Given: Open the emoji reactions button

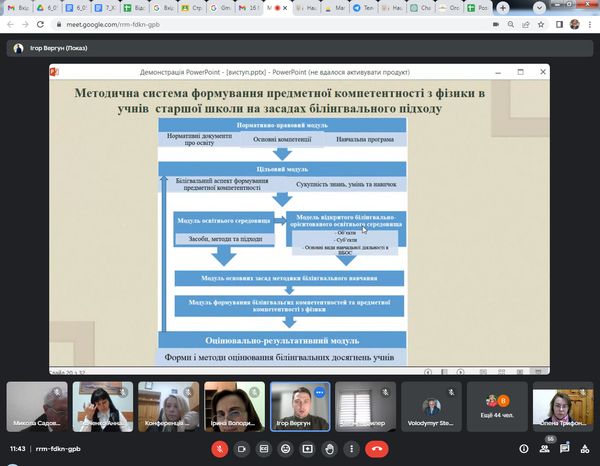Looking at the screenshot, I should pyautogui.click(x=284, y=449).
